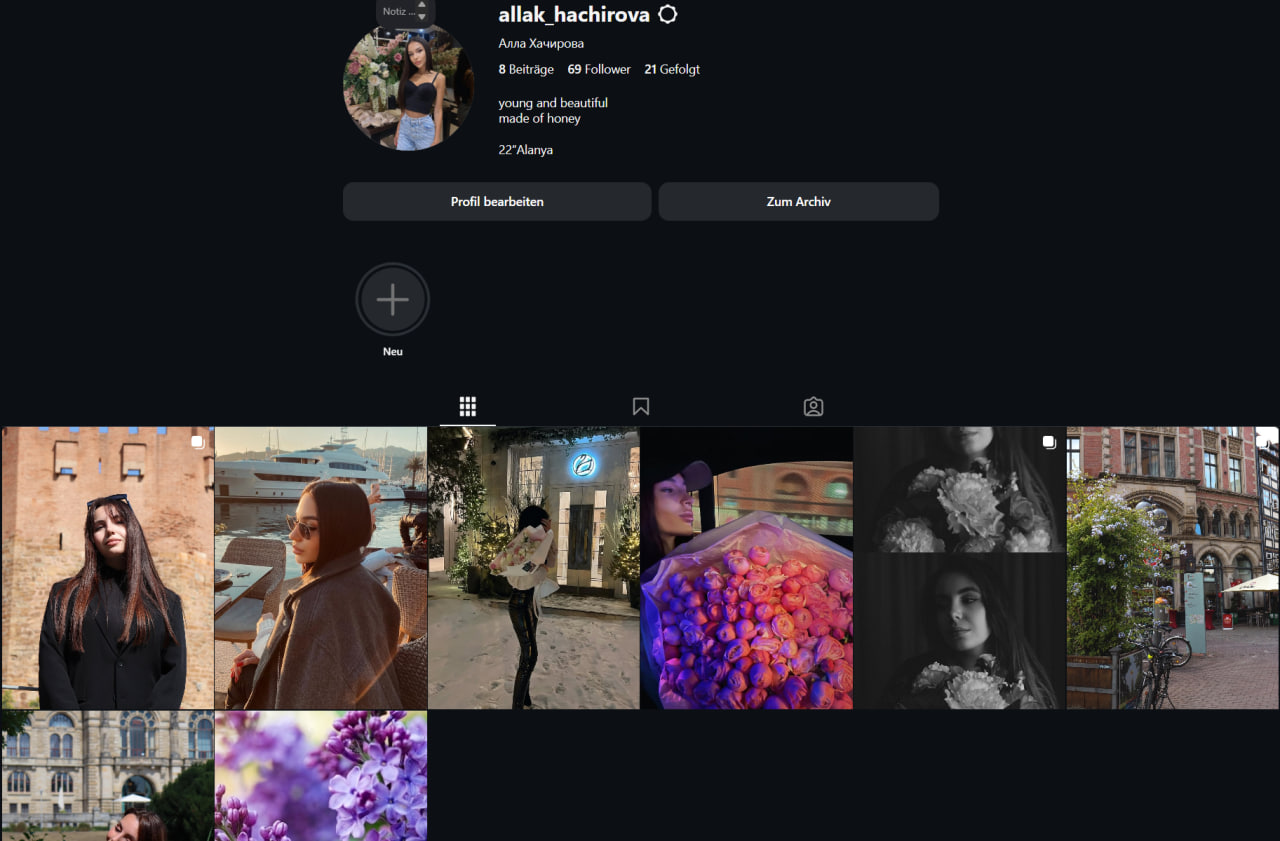
Task: Open Zum Archiv
Action: click(x=798, y=201)
